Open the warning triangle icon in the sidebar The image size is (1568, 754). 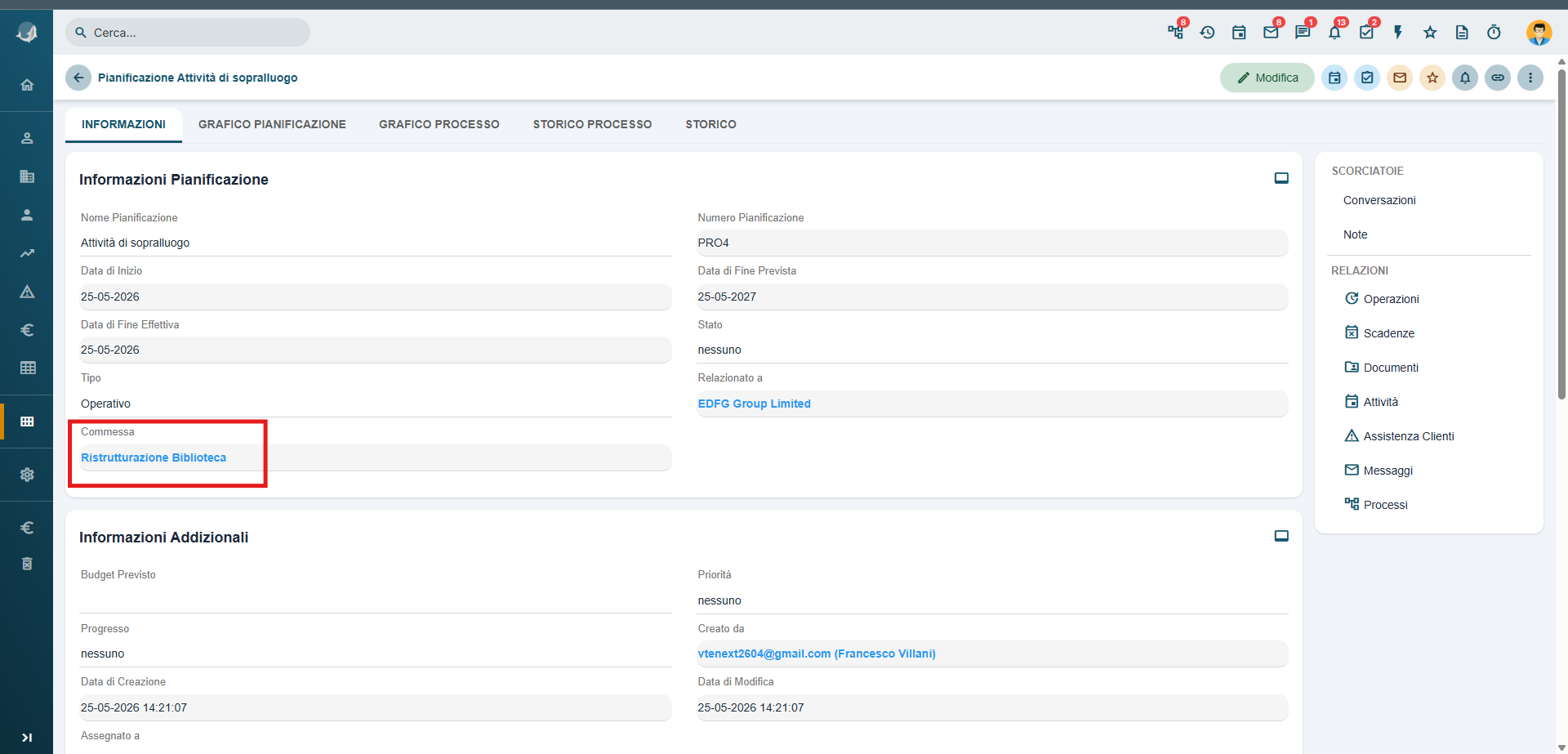click(27, 292)
